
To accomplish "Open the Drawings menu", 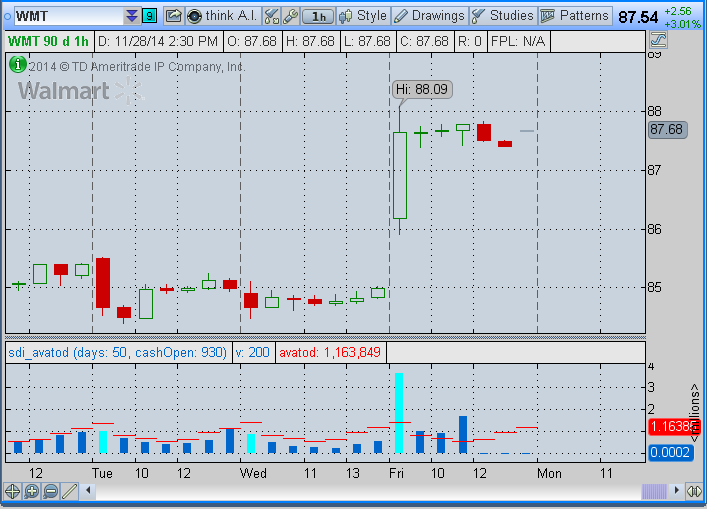I will click(x=430, y=16).
